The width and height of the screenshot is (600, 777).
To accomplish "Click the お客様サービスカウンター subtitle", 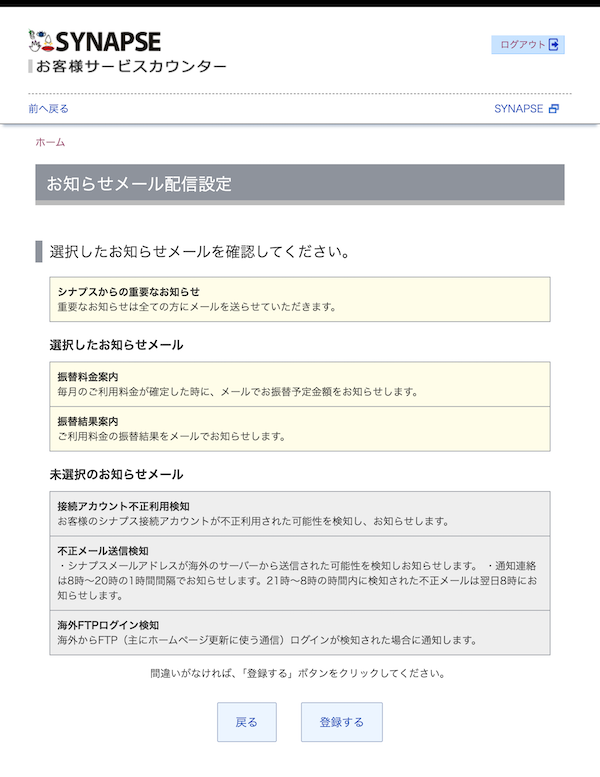I will tap(131, 66).
